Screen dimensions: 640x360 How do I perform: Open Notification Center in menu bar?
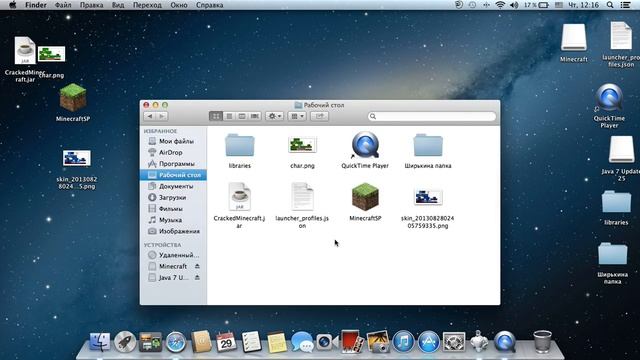tap(625, 5)
